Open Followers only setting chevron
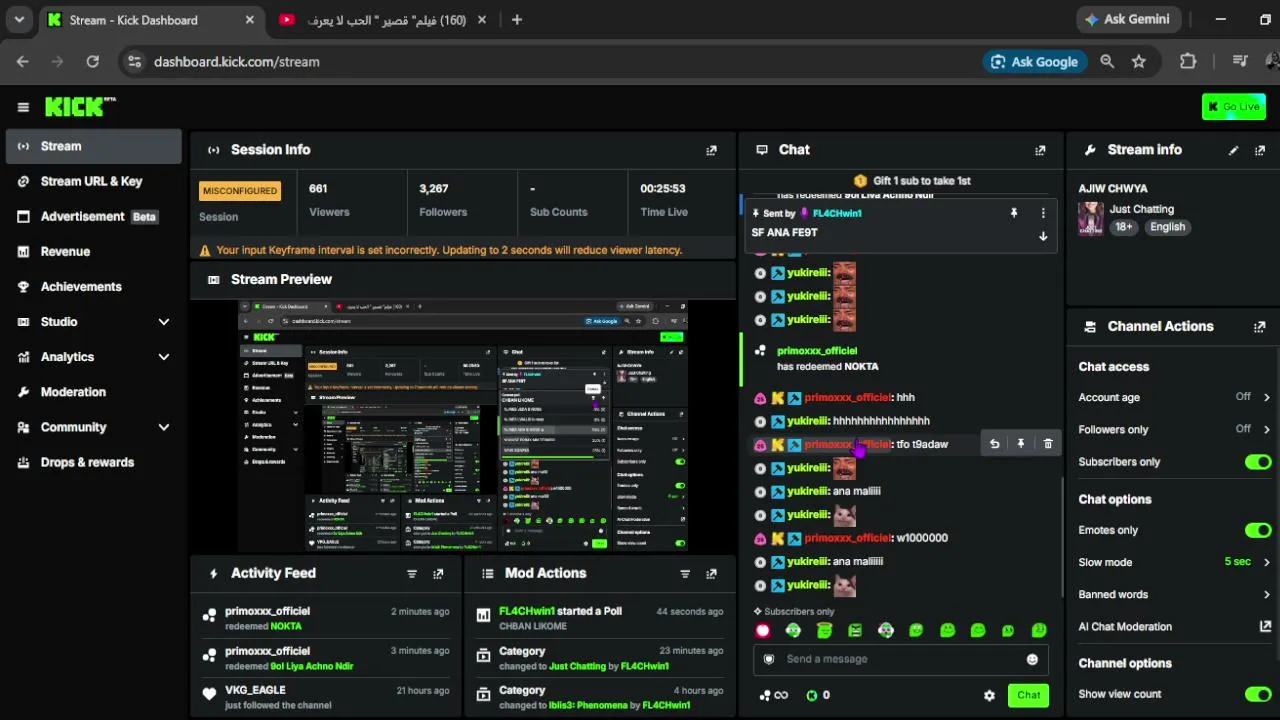Viewport: 1280px width, 720px height. 1266,429
